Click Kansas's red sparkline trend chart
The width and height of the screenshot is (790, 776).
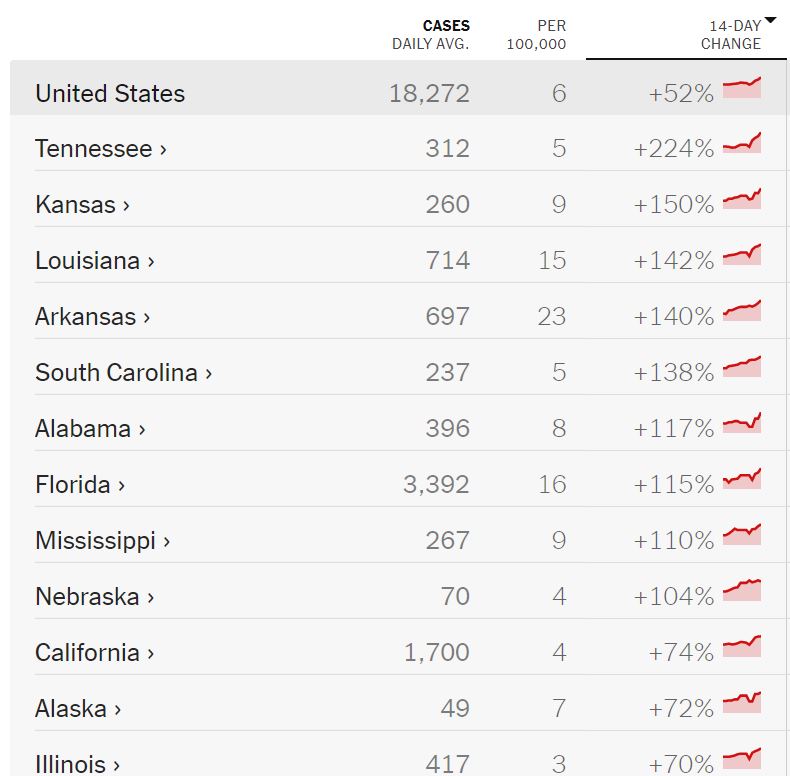(x=742, y=199)
